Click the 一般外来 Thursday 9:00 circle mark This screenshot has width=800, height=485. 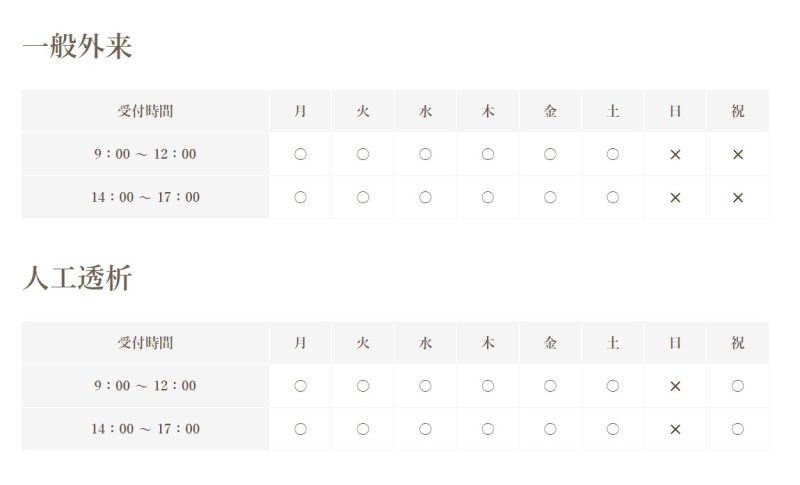(488, 154)
